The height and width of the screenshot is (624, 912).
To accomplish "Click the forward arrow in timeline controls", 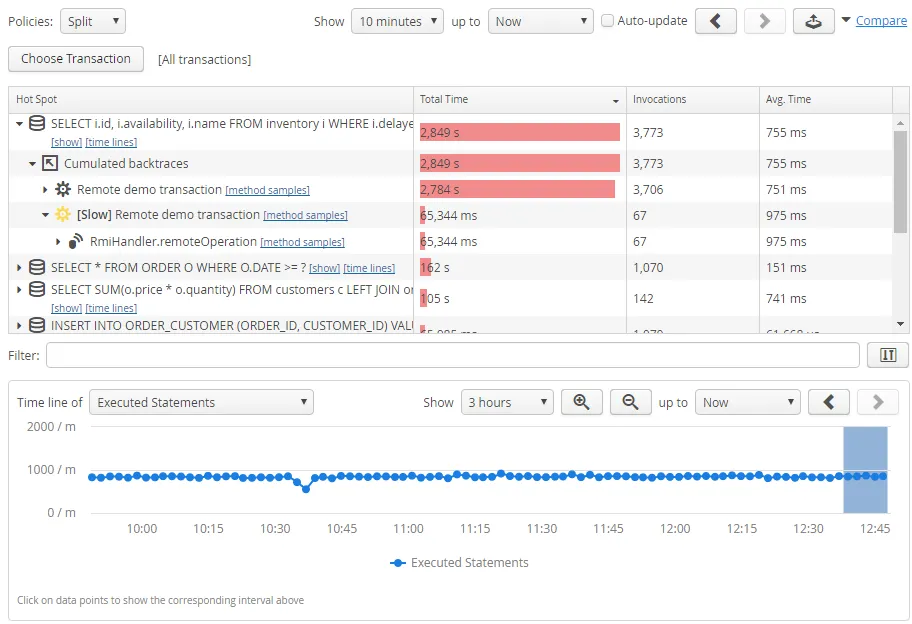I will (x=877, y=402).
